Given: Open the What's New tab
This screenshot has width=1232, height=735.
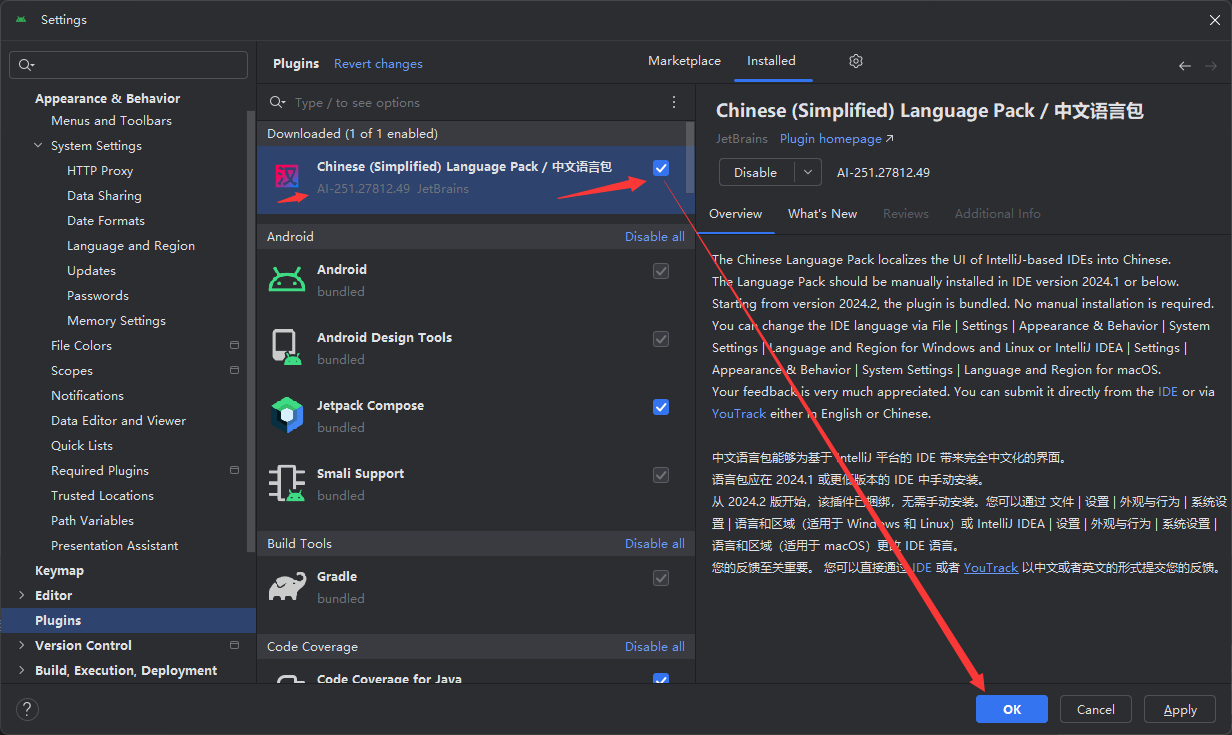Looking at the screenshot, I should (822, 214).
